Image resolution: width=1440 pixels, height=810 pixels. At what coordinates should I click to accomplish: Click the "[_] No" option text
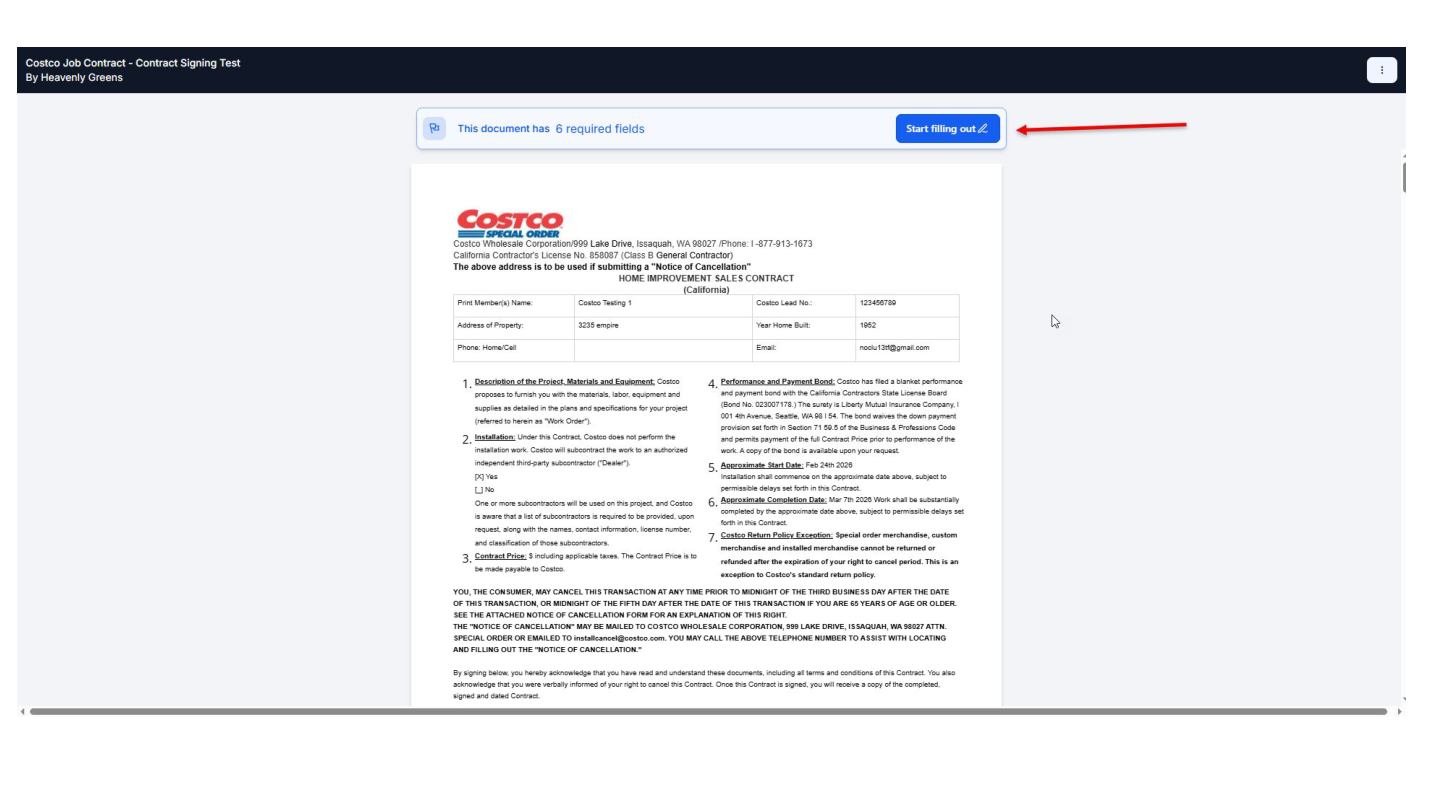click(x=485, y=490)
